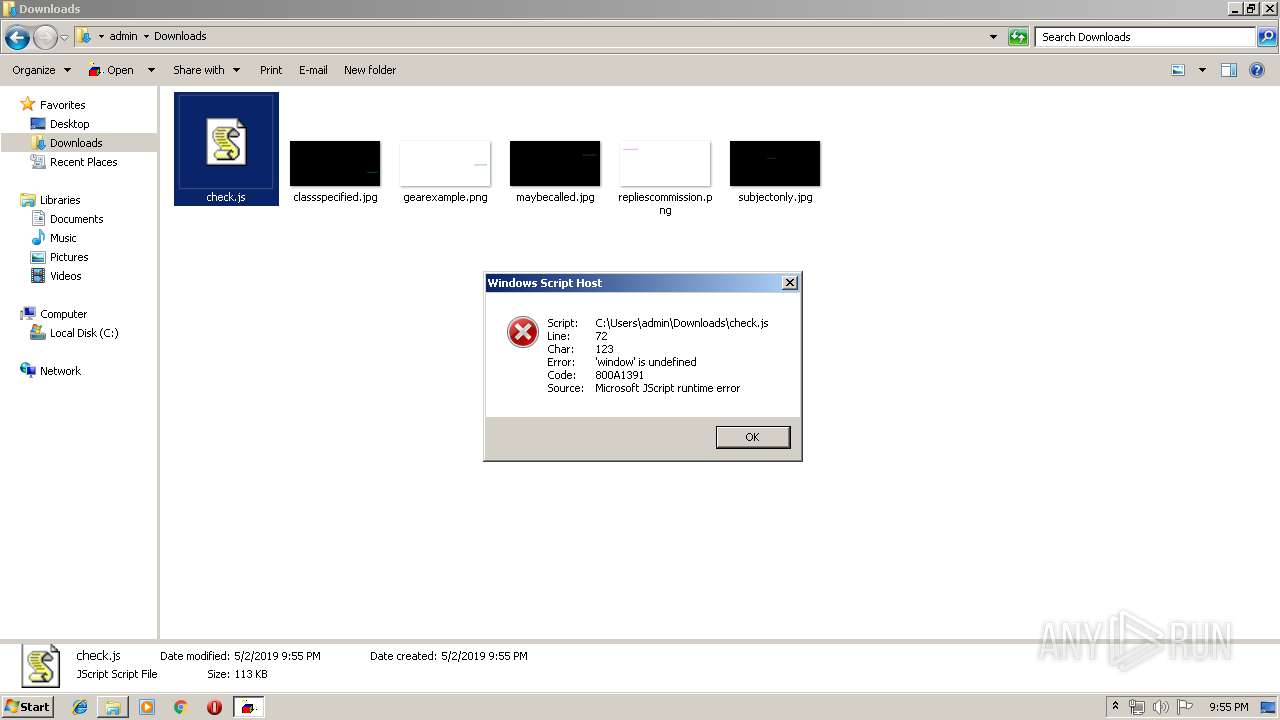Viewport: 1280px width, 720px height.
Task: Select Downloads in navigation pane
Action: pos(76,143)
